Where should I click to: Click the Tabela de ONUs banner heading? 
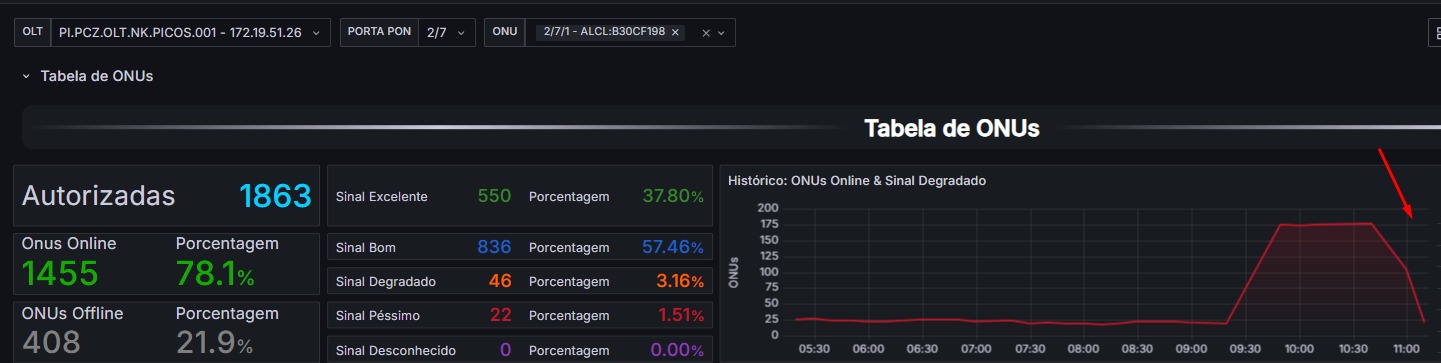(x=952, y=128)
